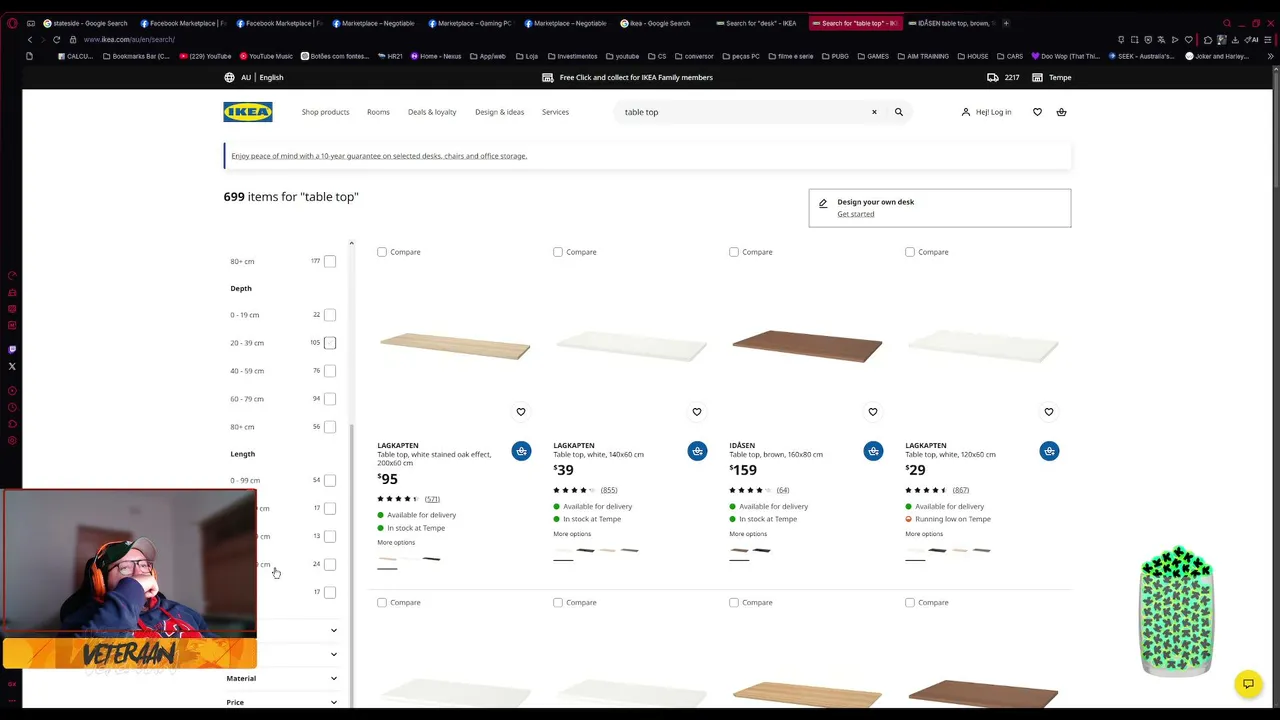The width and height of the screenshot is (1280, 720).
Task: Clear the "table top" search text
Action: pos(874,112)
